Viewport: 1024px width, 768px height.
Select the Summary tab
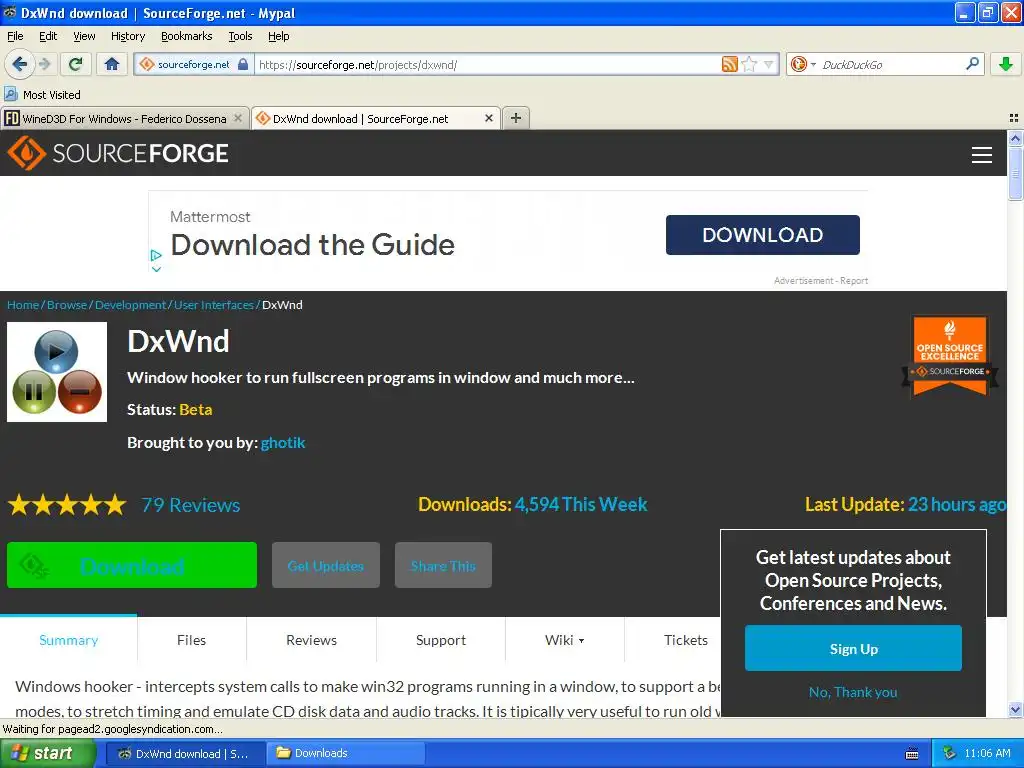69,640
